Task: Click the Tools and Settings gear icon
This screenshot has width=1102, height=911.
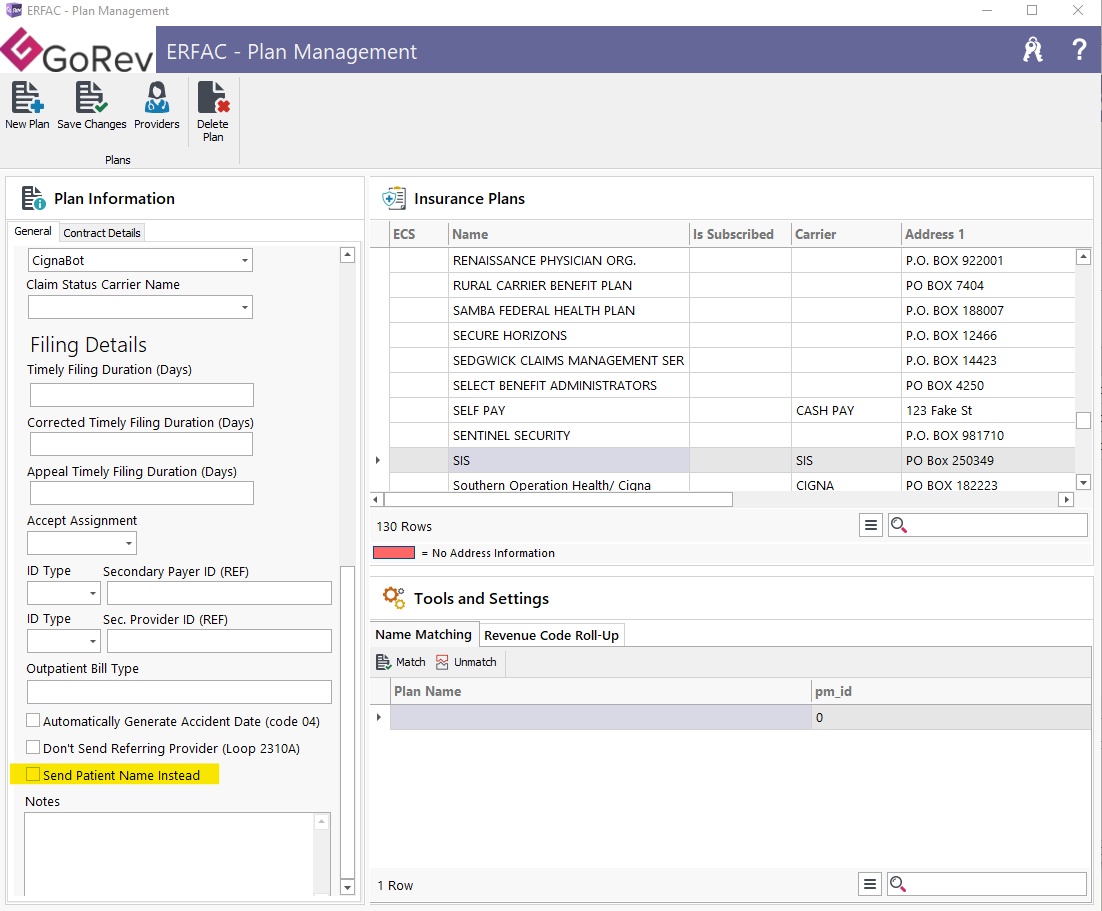Action: click(x=394, y=598)
